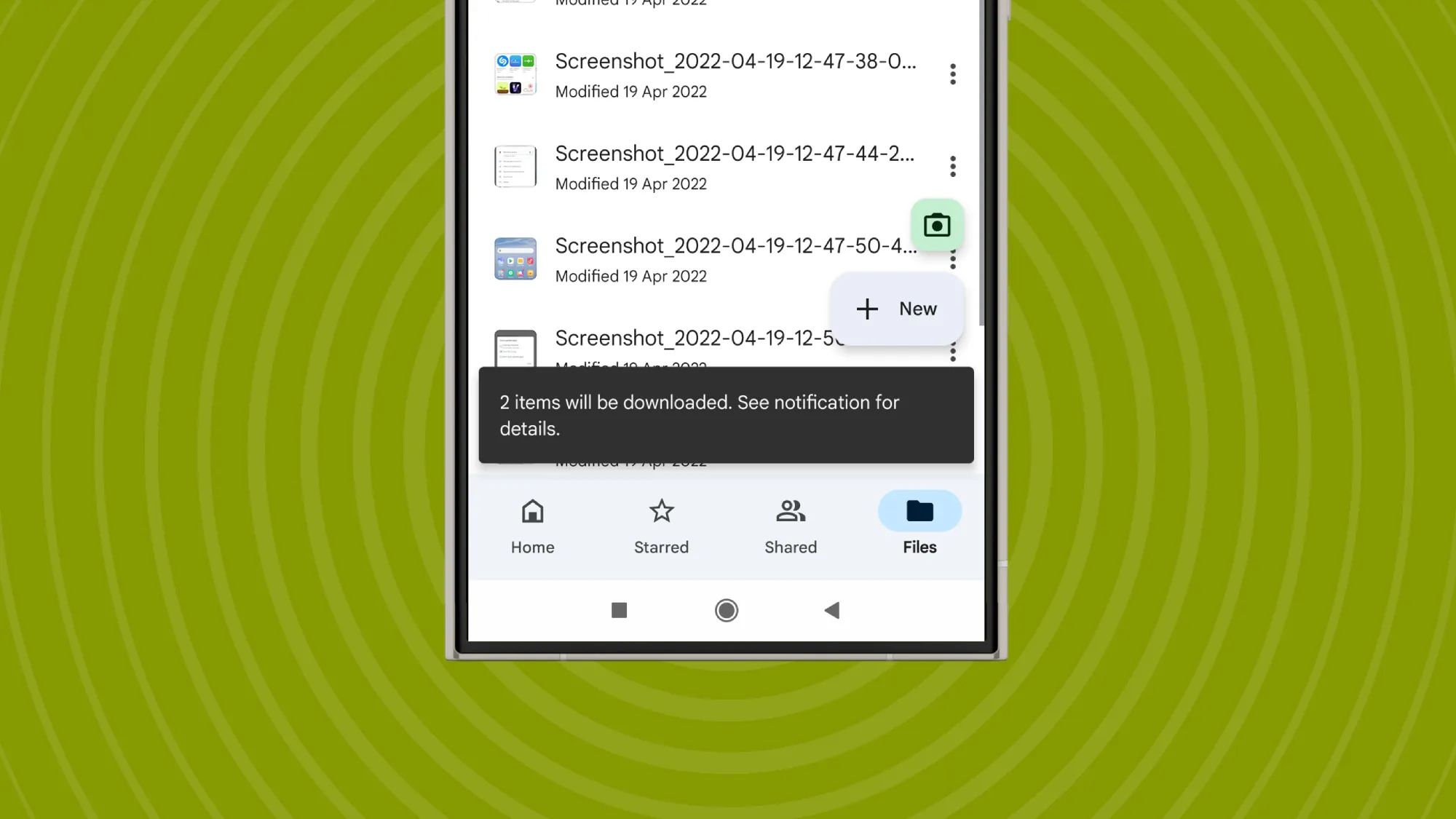Open options for first screenshot file
This screenshot has height=819, width=1456.
(952, 74)
